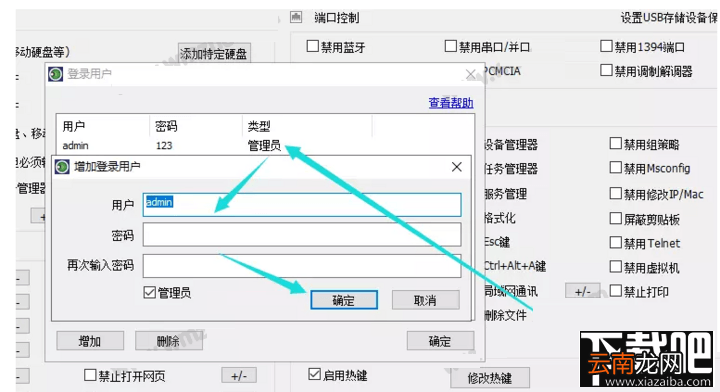Check 禁用组策略 option
The width and height of the screenshot is (720, 392).
[x=615, y=144]
